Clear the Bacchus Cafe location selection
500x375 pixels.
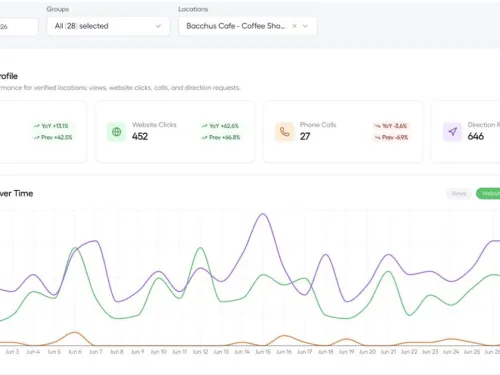point(294,26)
